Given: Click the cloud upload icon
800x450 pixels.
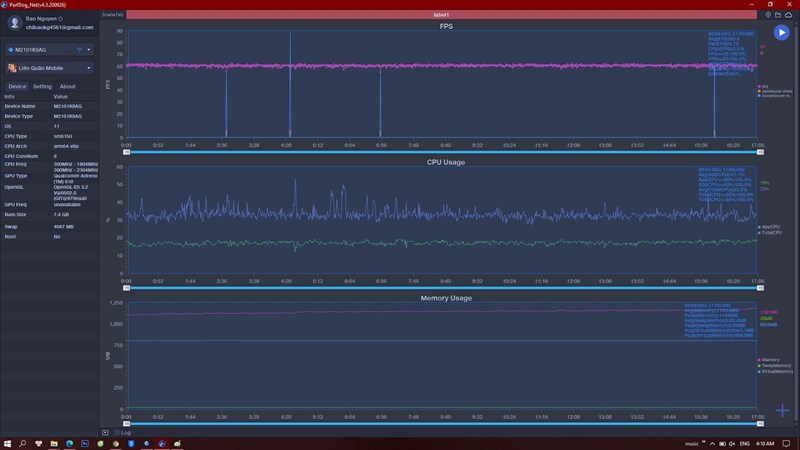Looking at the screenshot, I should 789,15.
